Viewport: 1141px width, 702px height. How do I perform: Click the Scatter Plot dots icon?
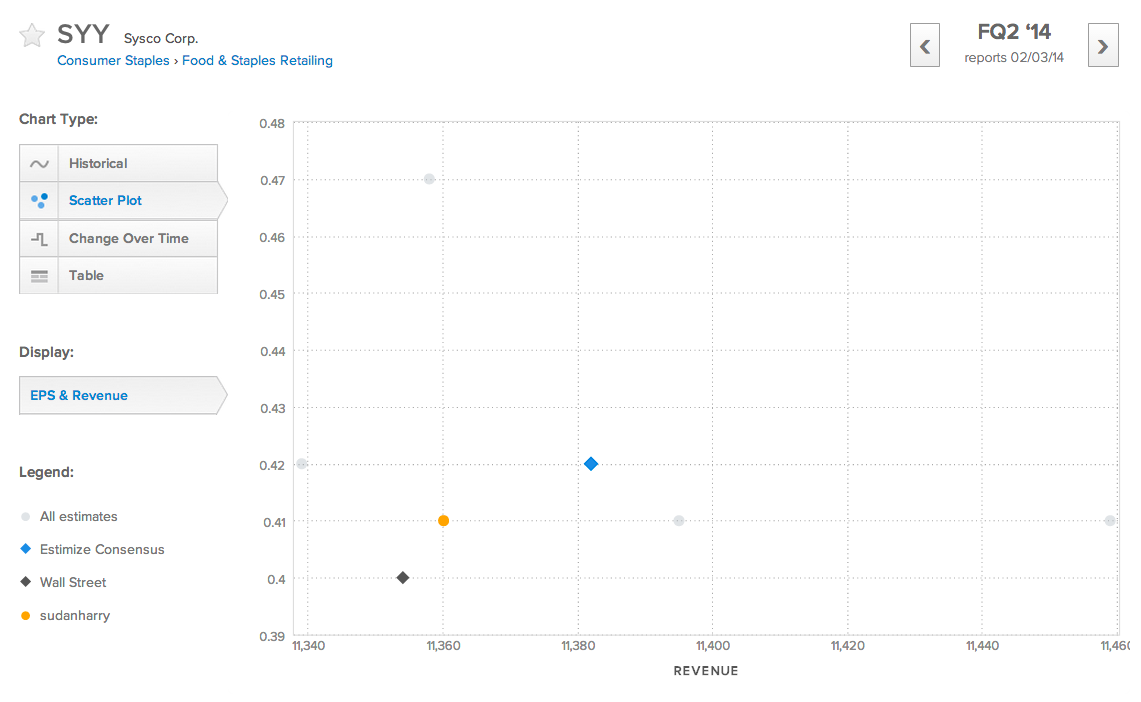point(39,200)
